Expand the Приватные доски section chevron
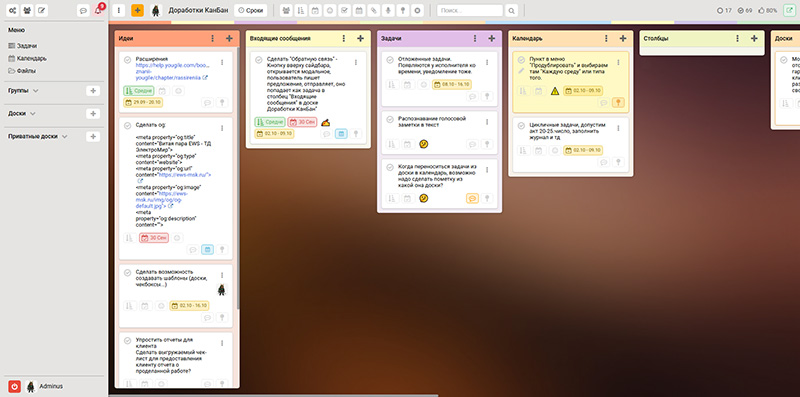 point(64,136)
